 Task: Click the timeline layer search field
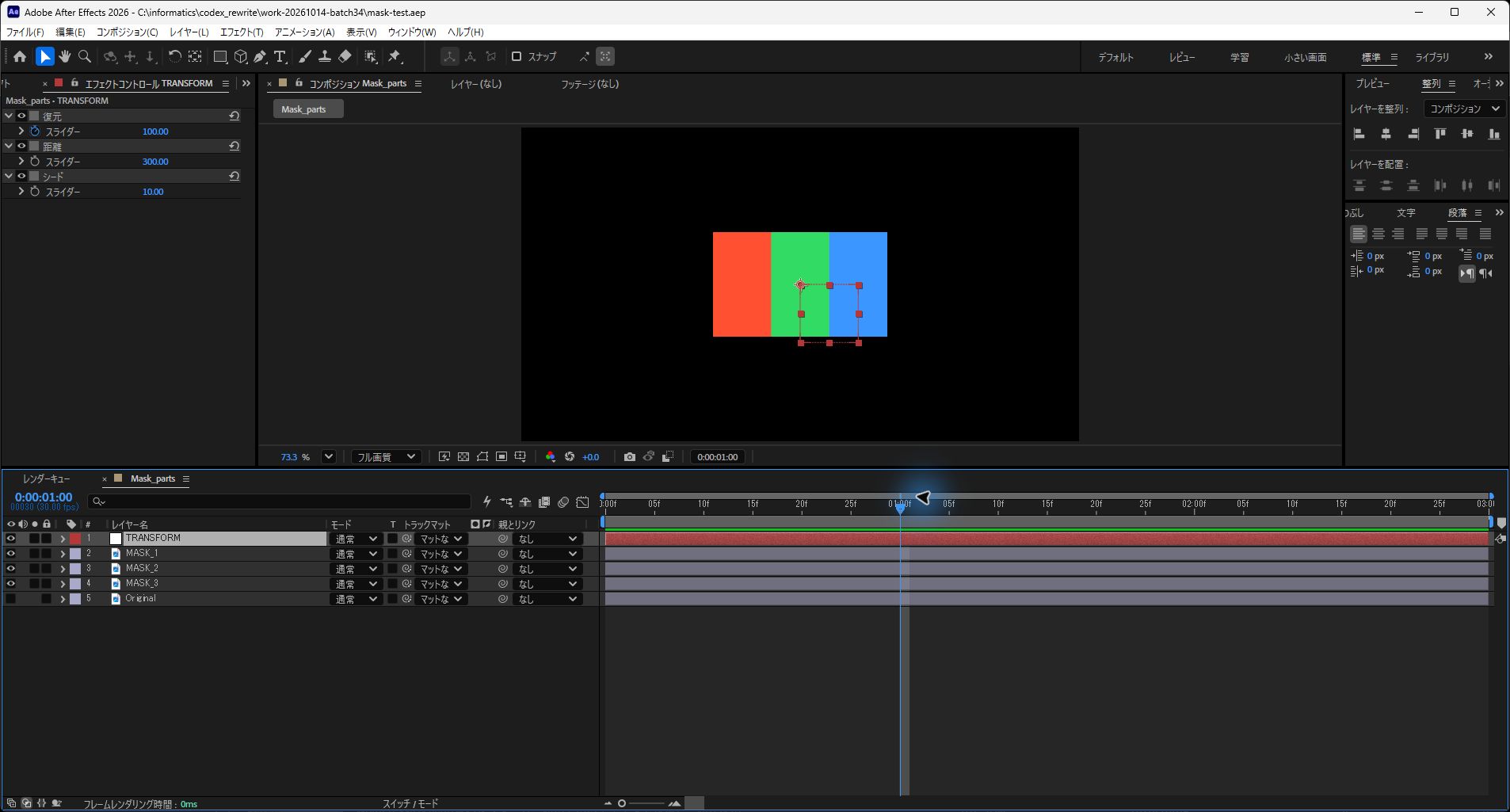click(279, 501)
